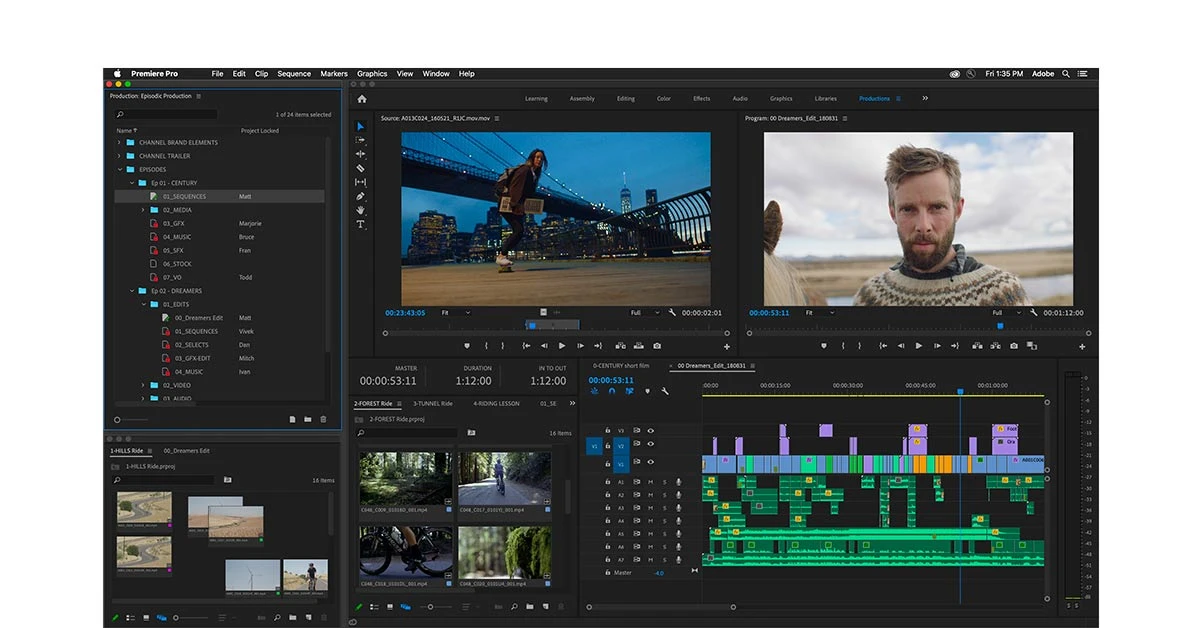This screenshot has height=628, width=1200.
Task: Select the Type tool
Action: pos(361,223)
